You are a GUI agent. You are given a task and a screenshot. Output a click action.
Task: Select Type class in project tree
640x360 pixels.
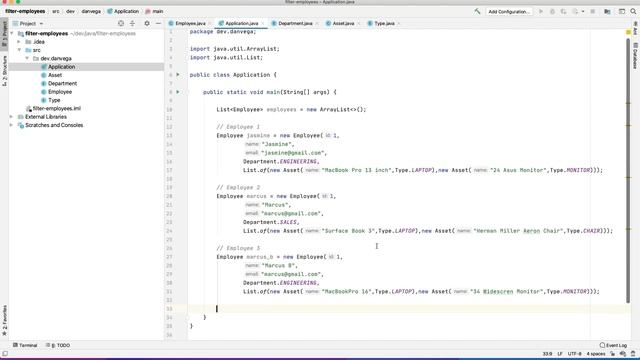(54, 100)
